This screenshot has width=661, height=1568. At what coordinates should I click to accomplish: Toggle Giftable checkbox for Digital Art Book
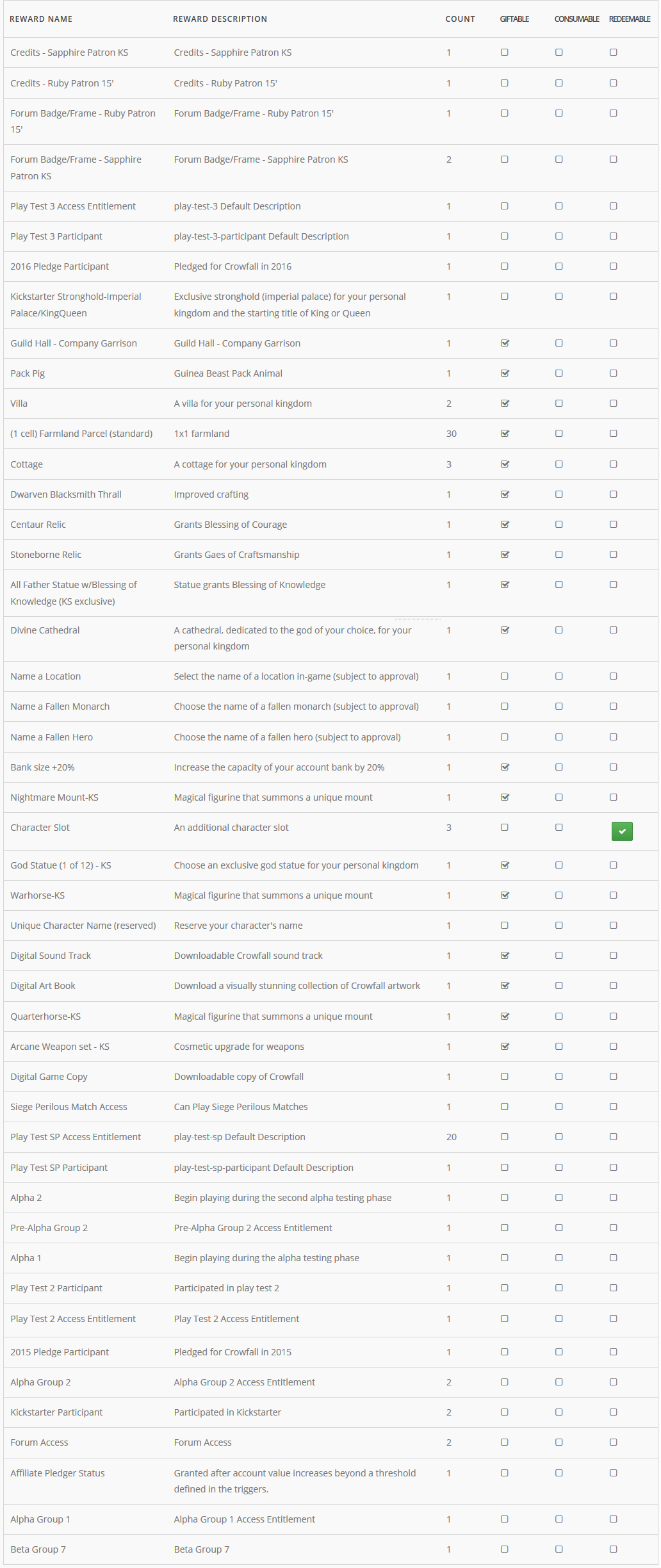pyautogui.click(x=505, y=985)
